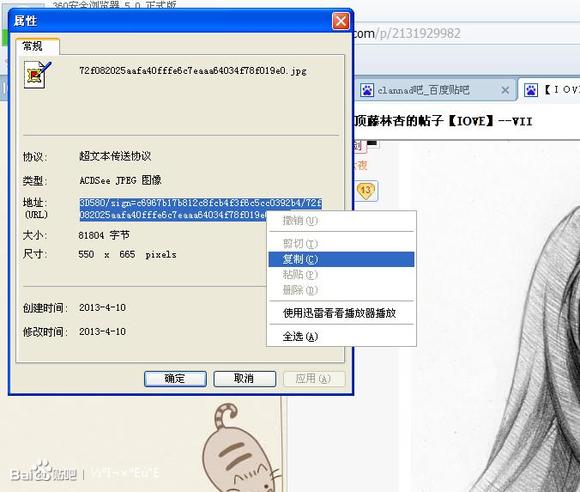Pick 使用迅雷看看播放器播放 menu entry
The image size is (580, 492).
point(341,313)
